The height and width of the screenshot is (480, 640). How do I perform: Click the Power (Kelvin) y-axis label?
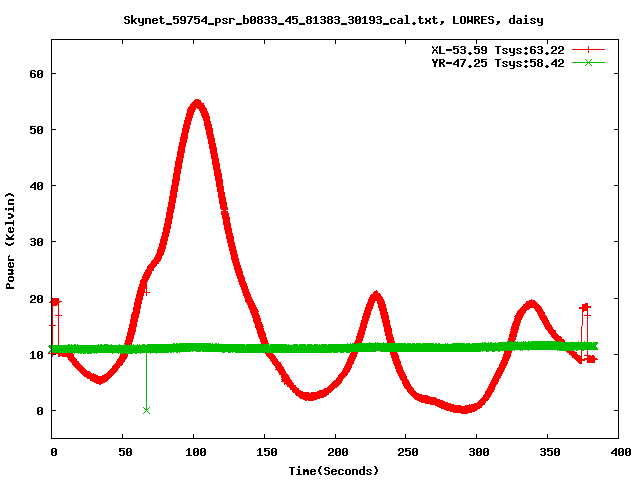pos(10,241)
